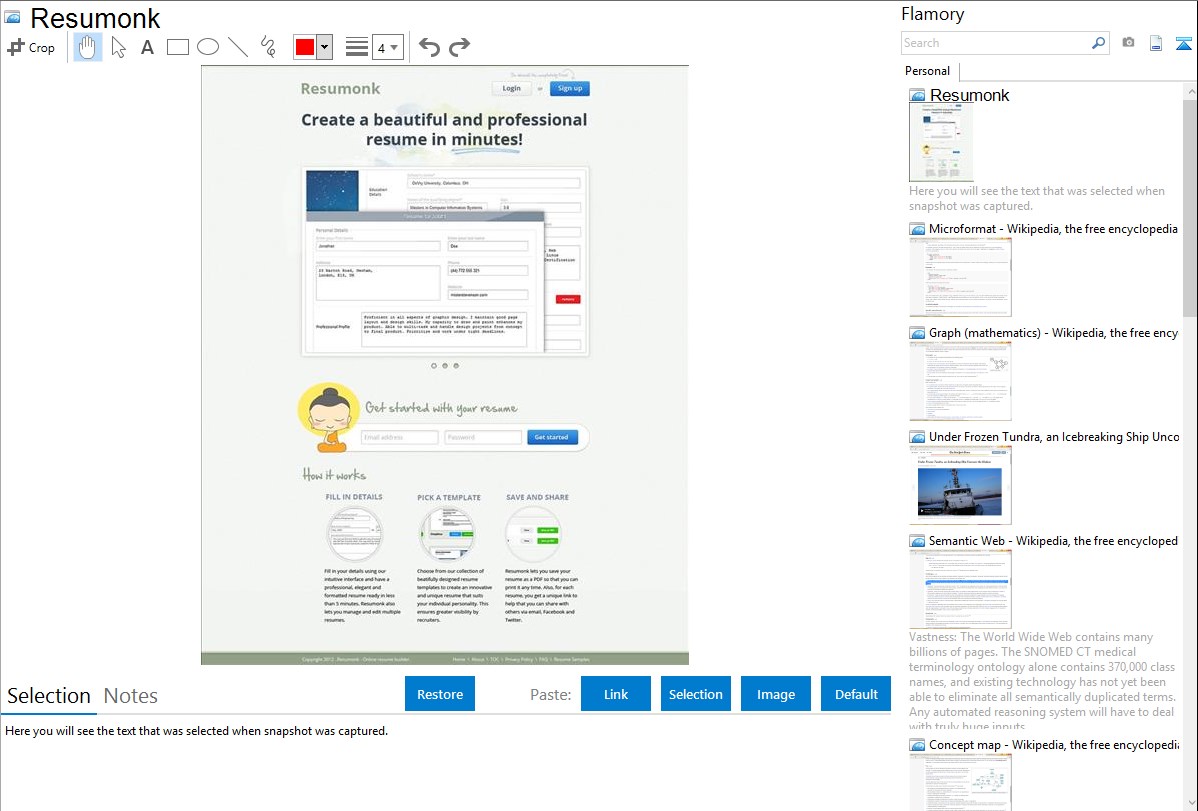Open the Notes tab
This screenshot has height=811, width=1198.
click(131, 696)
